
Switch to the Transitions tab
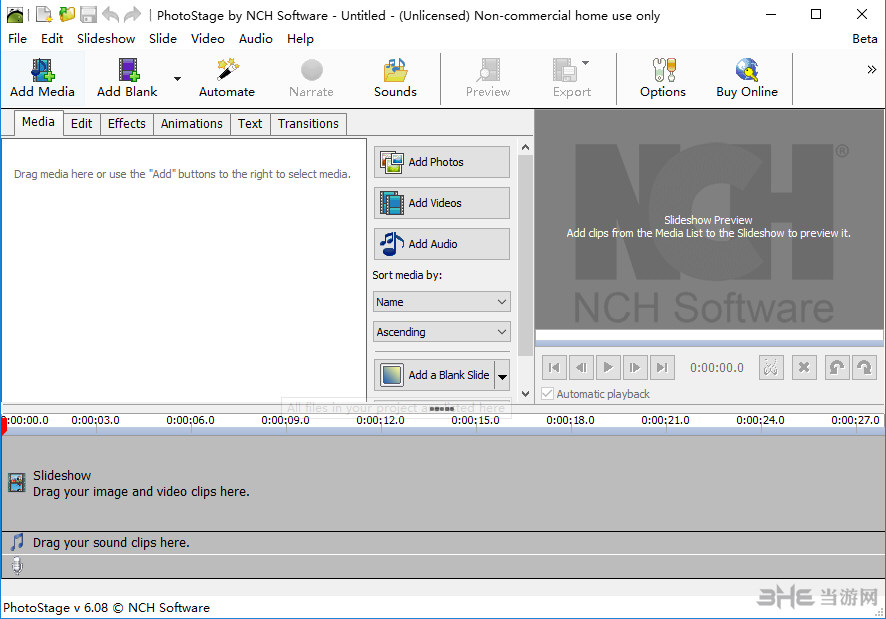click(308, 124)
